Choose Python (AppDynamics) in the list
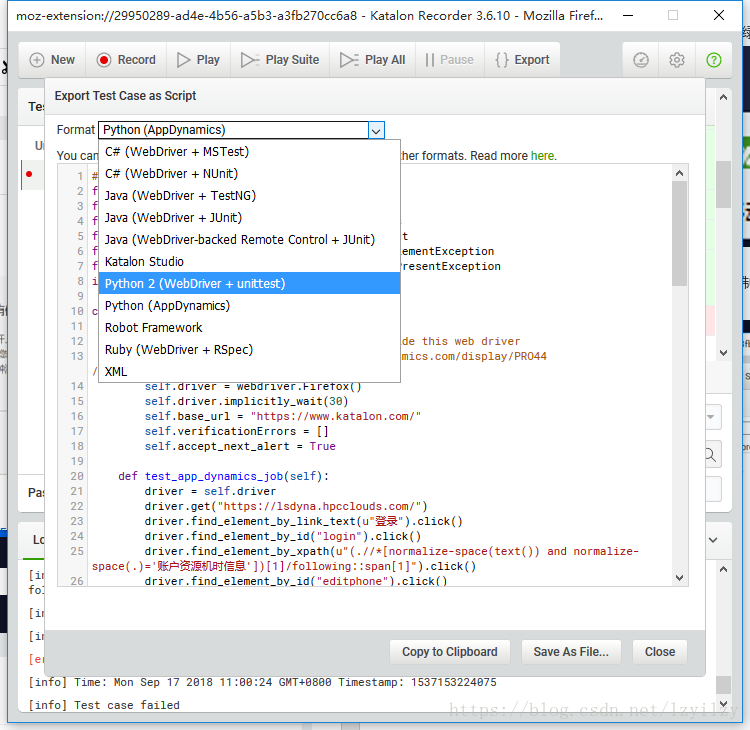 249,306
